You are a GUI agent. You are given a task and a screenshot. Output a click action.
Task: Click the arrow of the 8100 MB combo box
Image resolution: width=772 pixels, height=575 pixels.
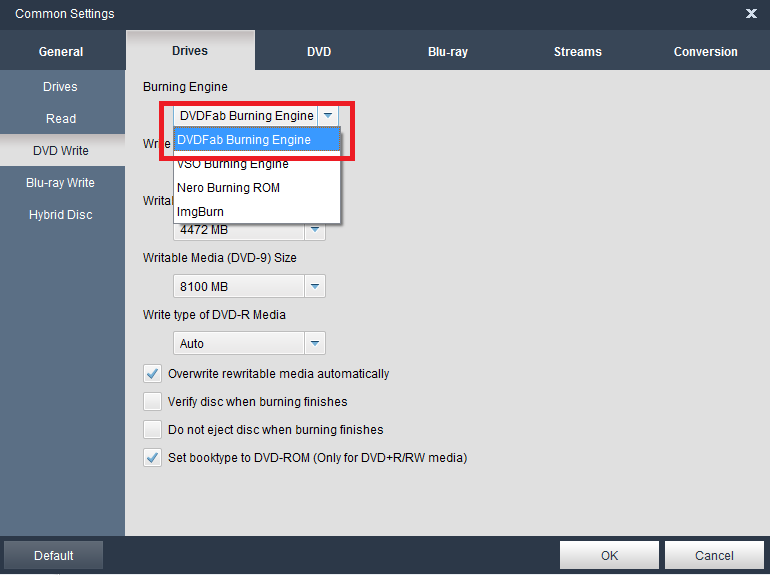(x=315, y=286)
